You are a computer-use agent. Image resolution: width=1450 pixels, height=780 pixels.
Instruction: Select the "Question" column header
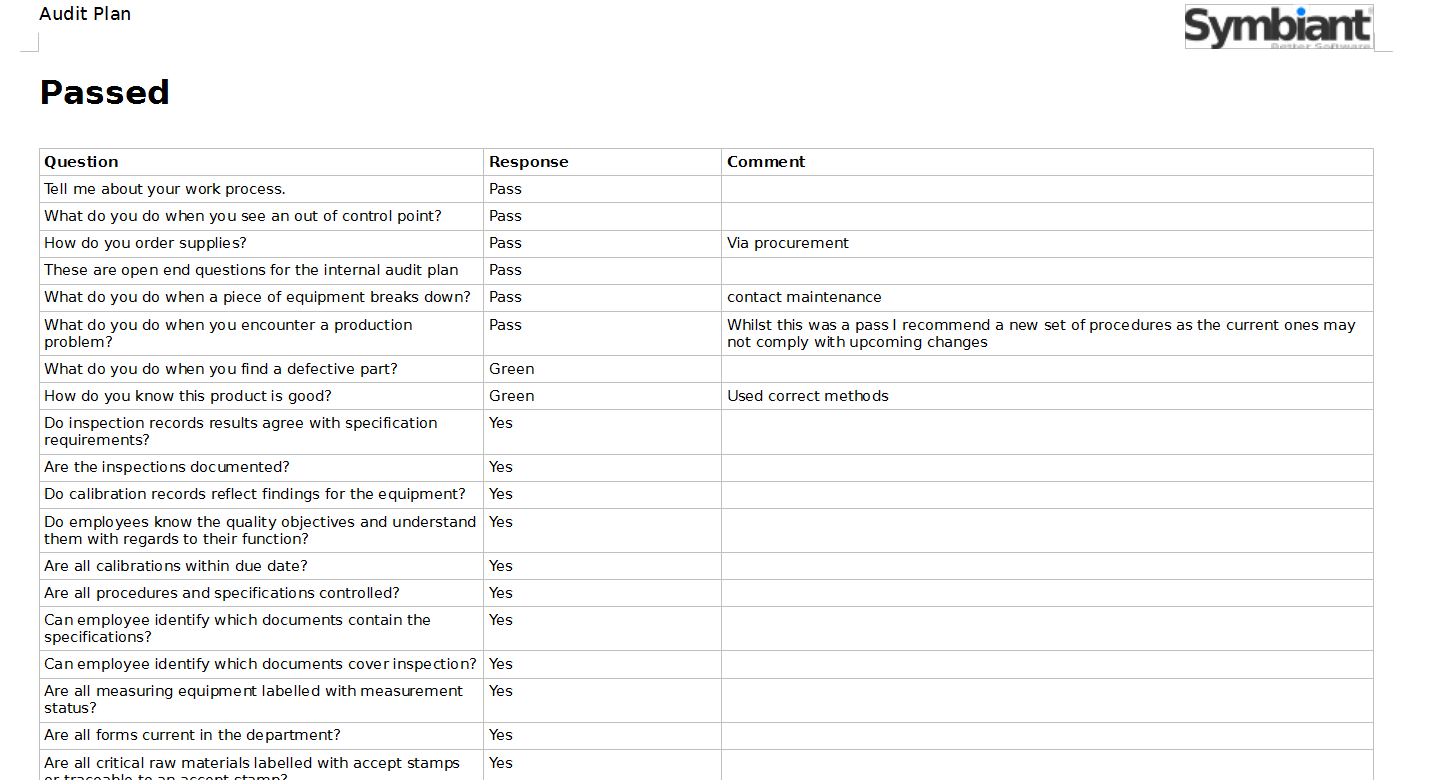click(81, 162)
